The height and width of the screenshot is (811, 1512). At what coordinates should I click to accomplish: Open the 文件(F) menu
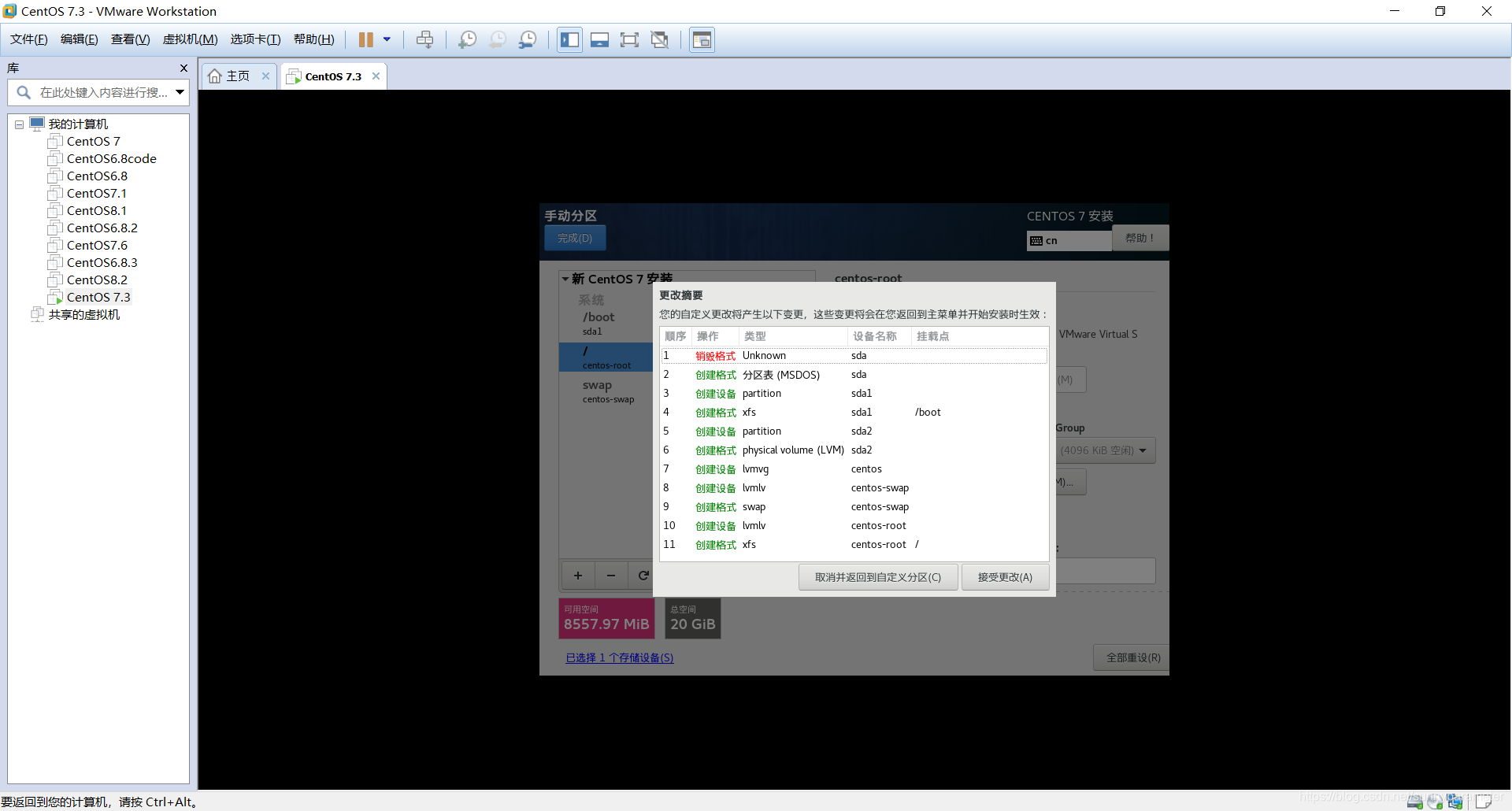(x=28, y=39)
